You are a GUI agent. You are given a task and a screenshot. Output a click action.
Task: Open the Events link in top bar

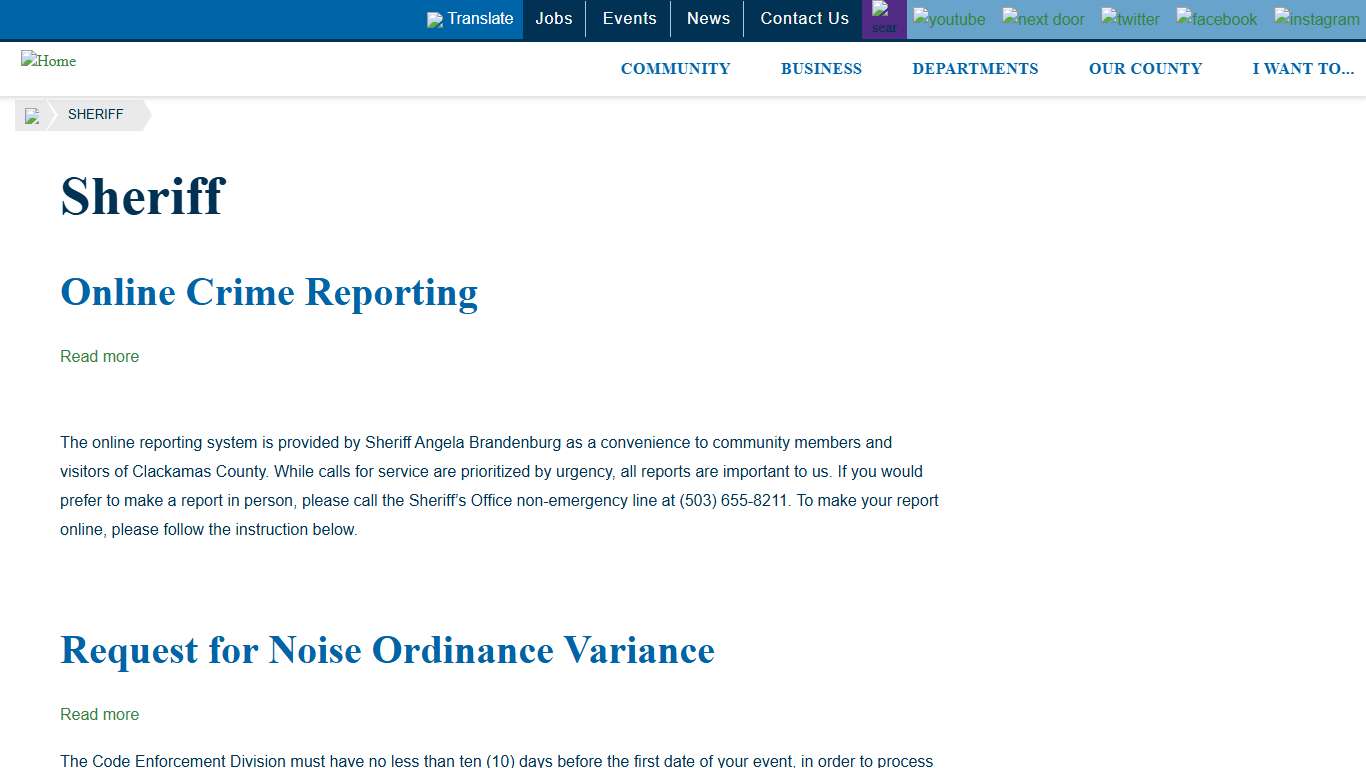pyautogui.click(x=629, y=19)
